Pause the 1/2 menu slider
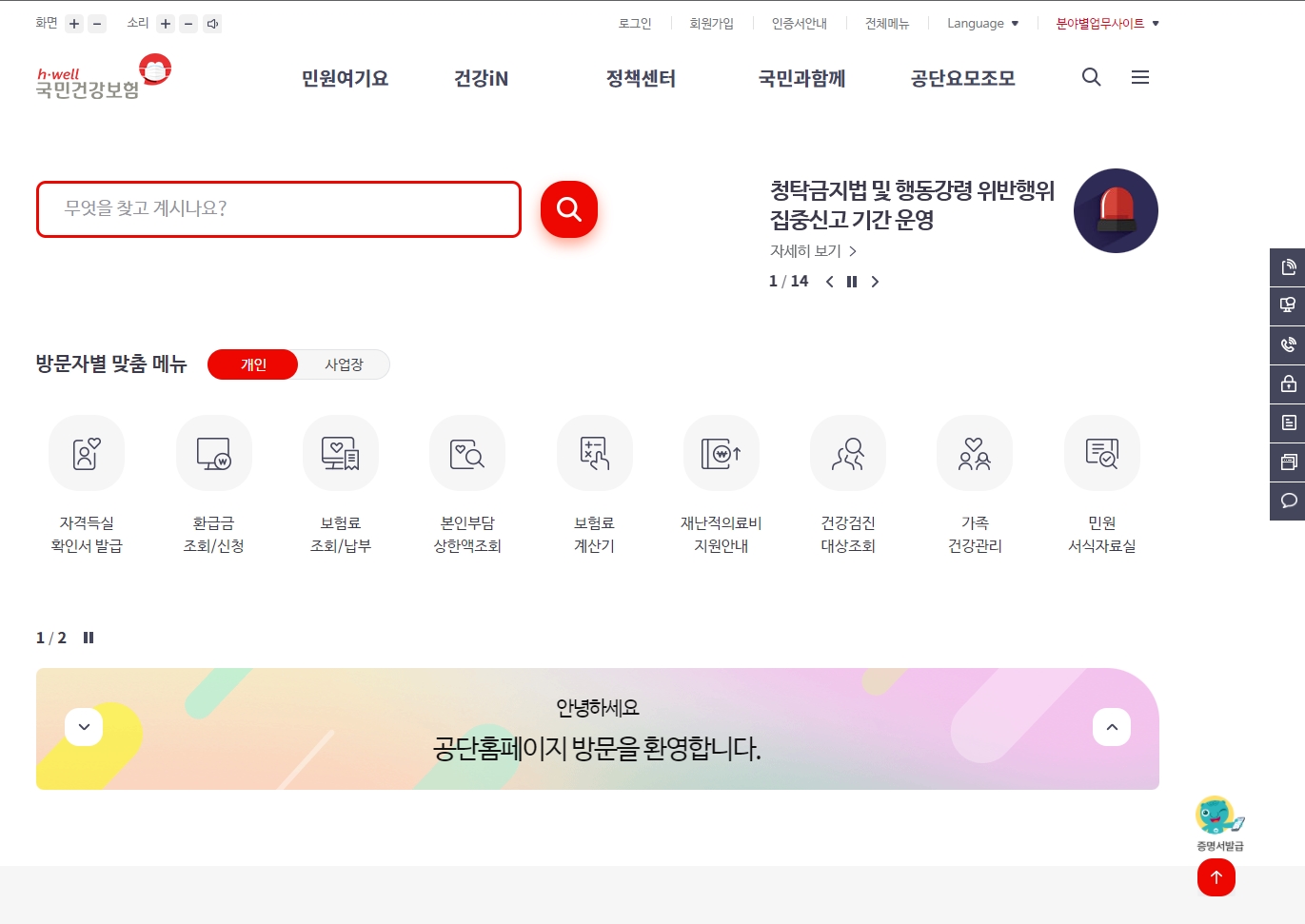The width and height of the screenshot is (1305, 924). 89,638
